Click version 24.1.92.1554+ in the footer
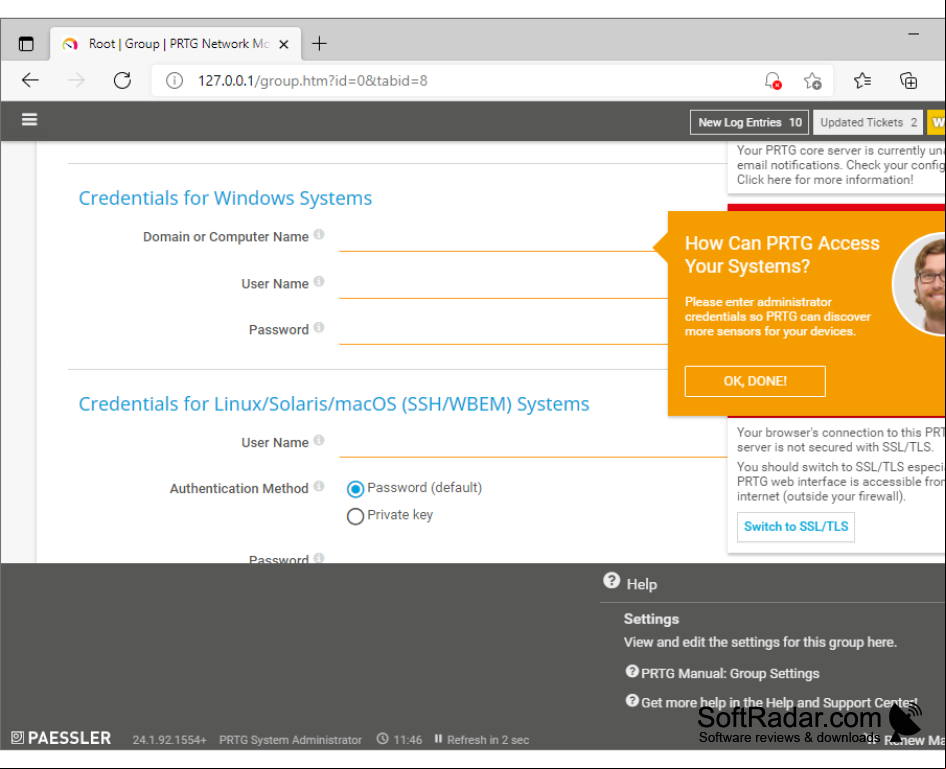 point(170,739)
